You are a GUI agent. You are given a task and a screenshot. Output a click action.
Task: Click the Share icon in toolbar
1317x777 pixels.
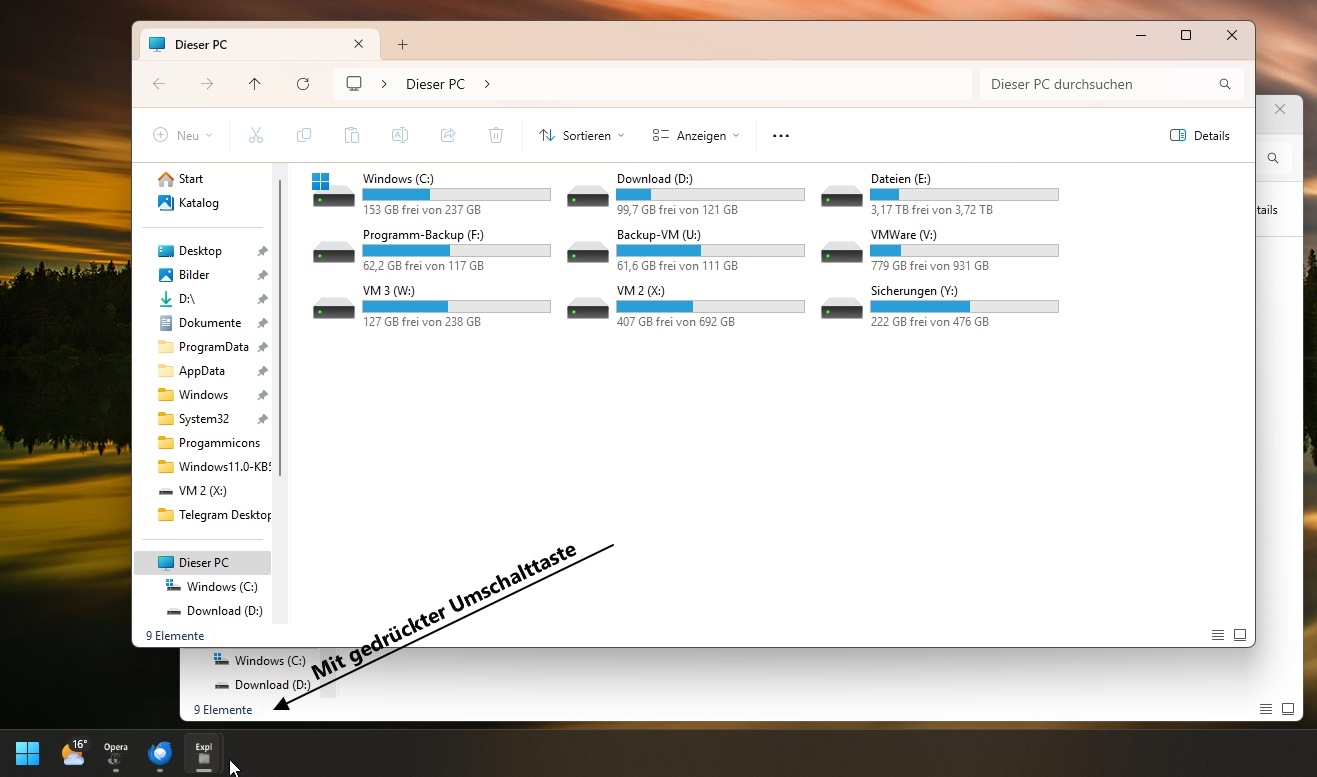[448, 135]
